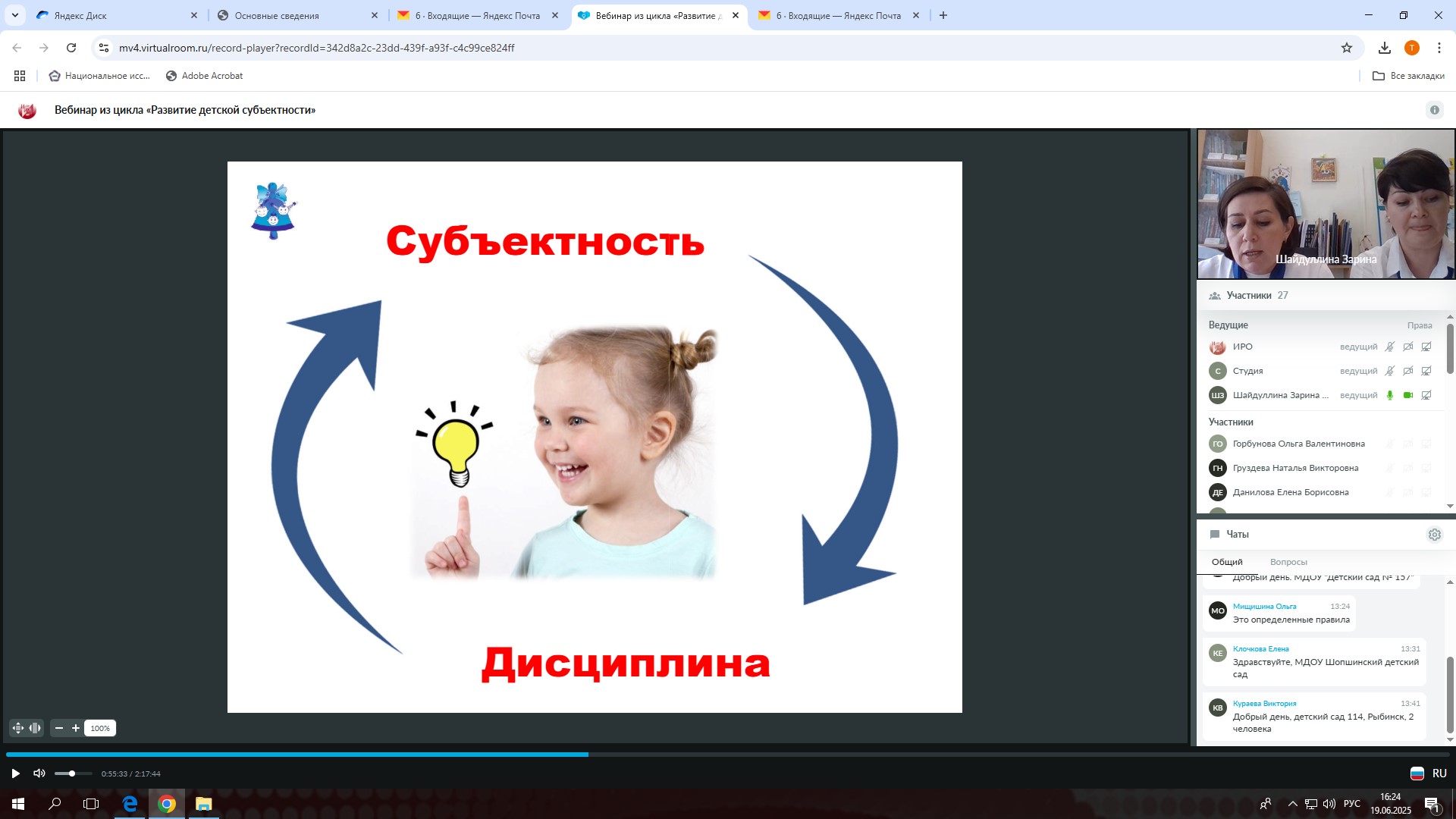
Task: Mute the recording's volume speaker icon
Action: tap(39, 773)
